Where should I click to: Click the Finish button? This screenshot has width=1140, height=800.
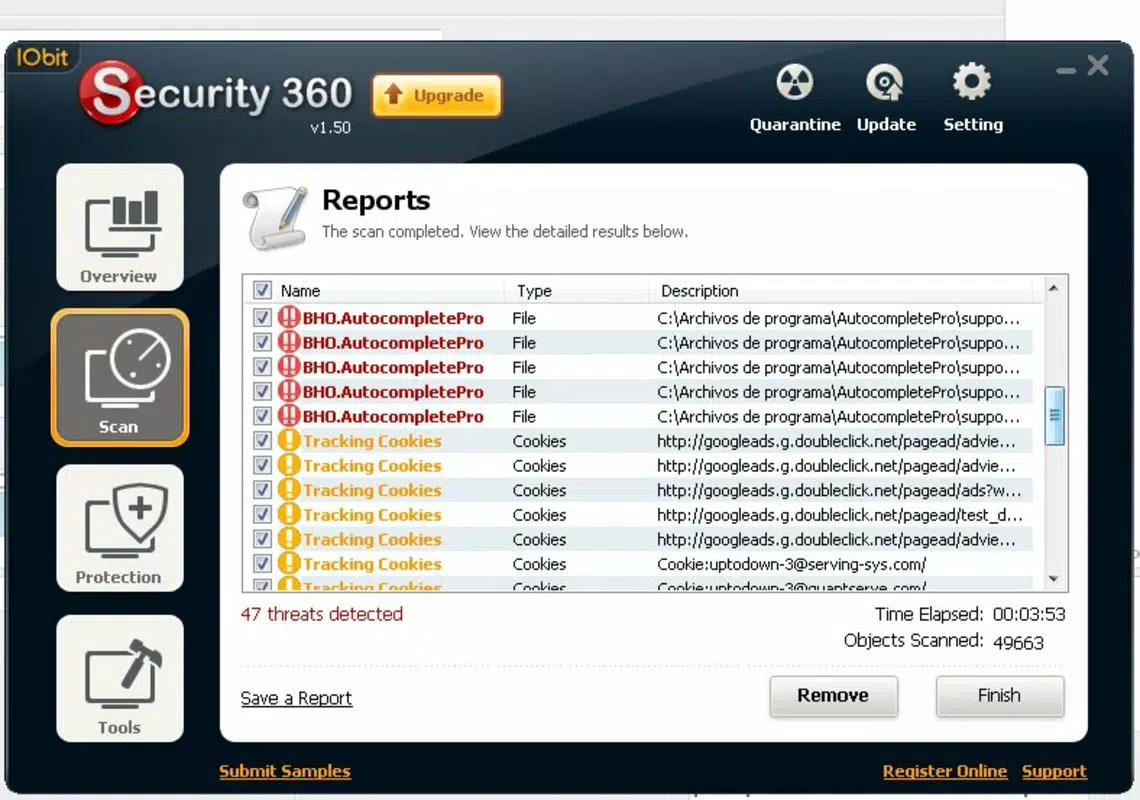coord(1000,696)
